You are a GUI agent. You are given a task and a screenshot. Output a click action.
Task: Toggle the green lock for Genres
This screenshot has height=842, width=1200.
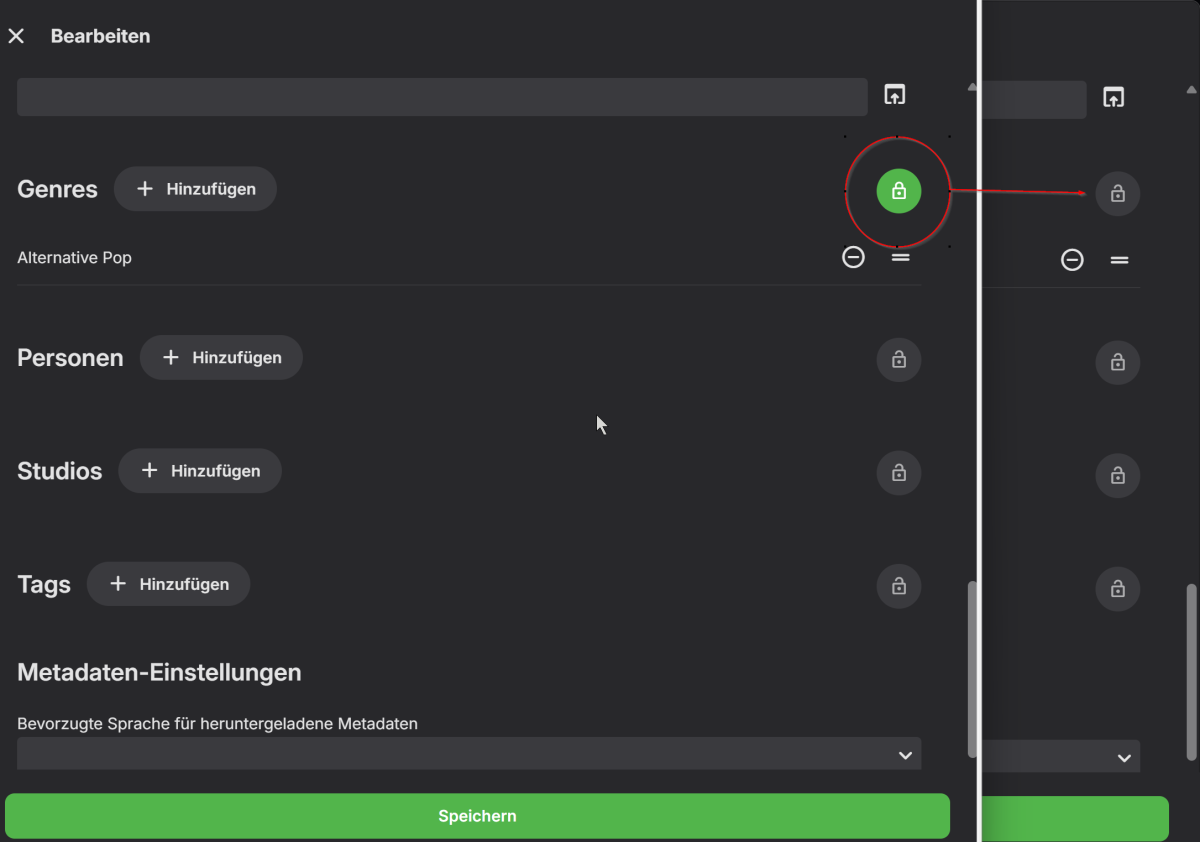coord(898,190)
